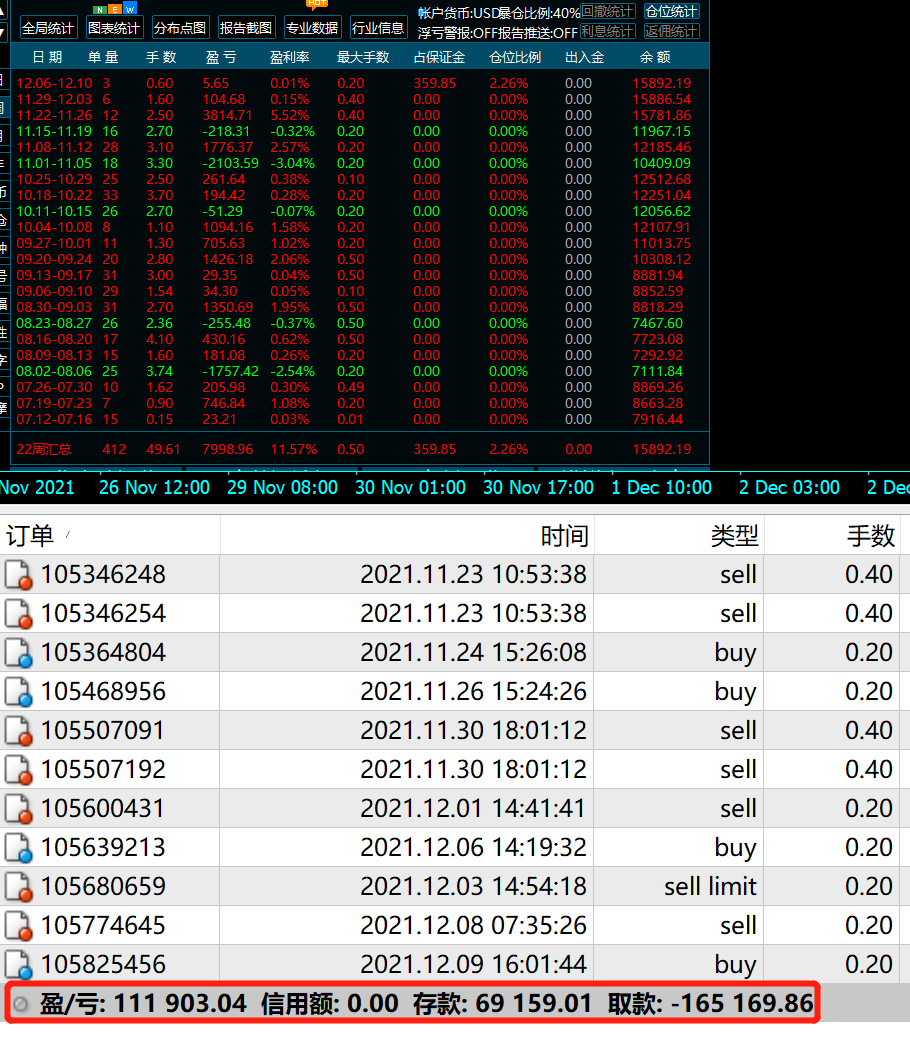The width and height of the screenshot is (910, 1046).
Task: Open the 全局统计 statistics view
Action: 47,28
